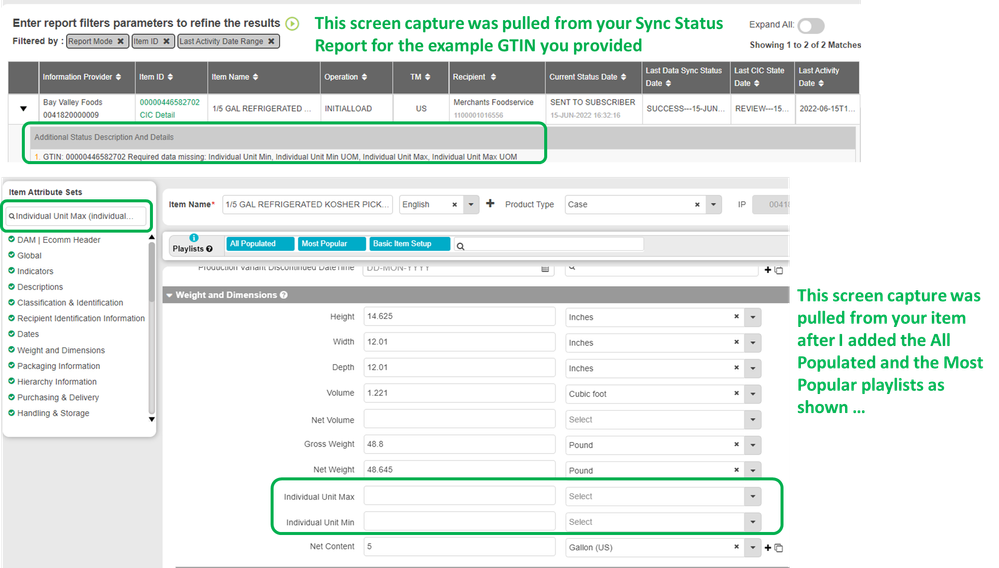Viewport: 999px width, 568px height.
Task: Click the playlist search field
Action: [549, 245]
